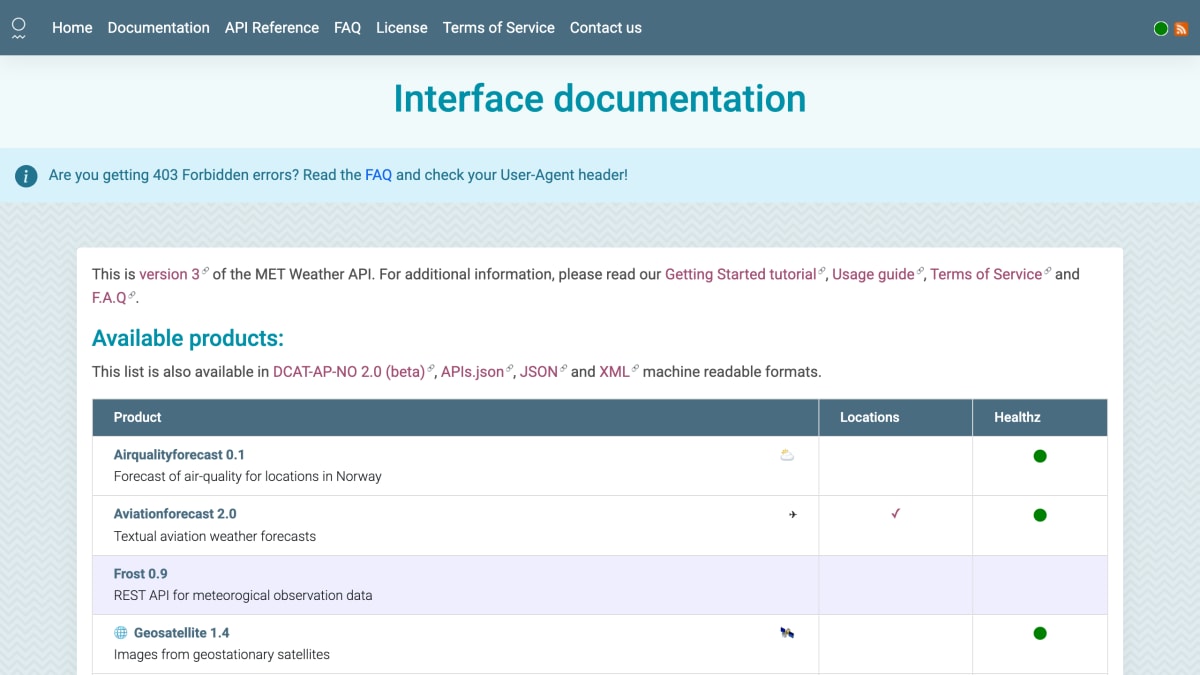Open the Documentation menu item
The height and width of the screenshot is (675, 1200).
click(x=159, y=28)
